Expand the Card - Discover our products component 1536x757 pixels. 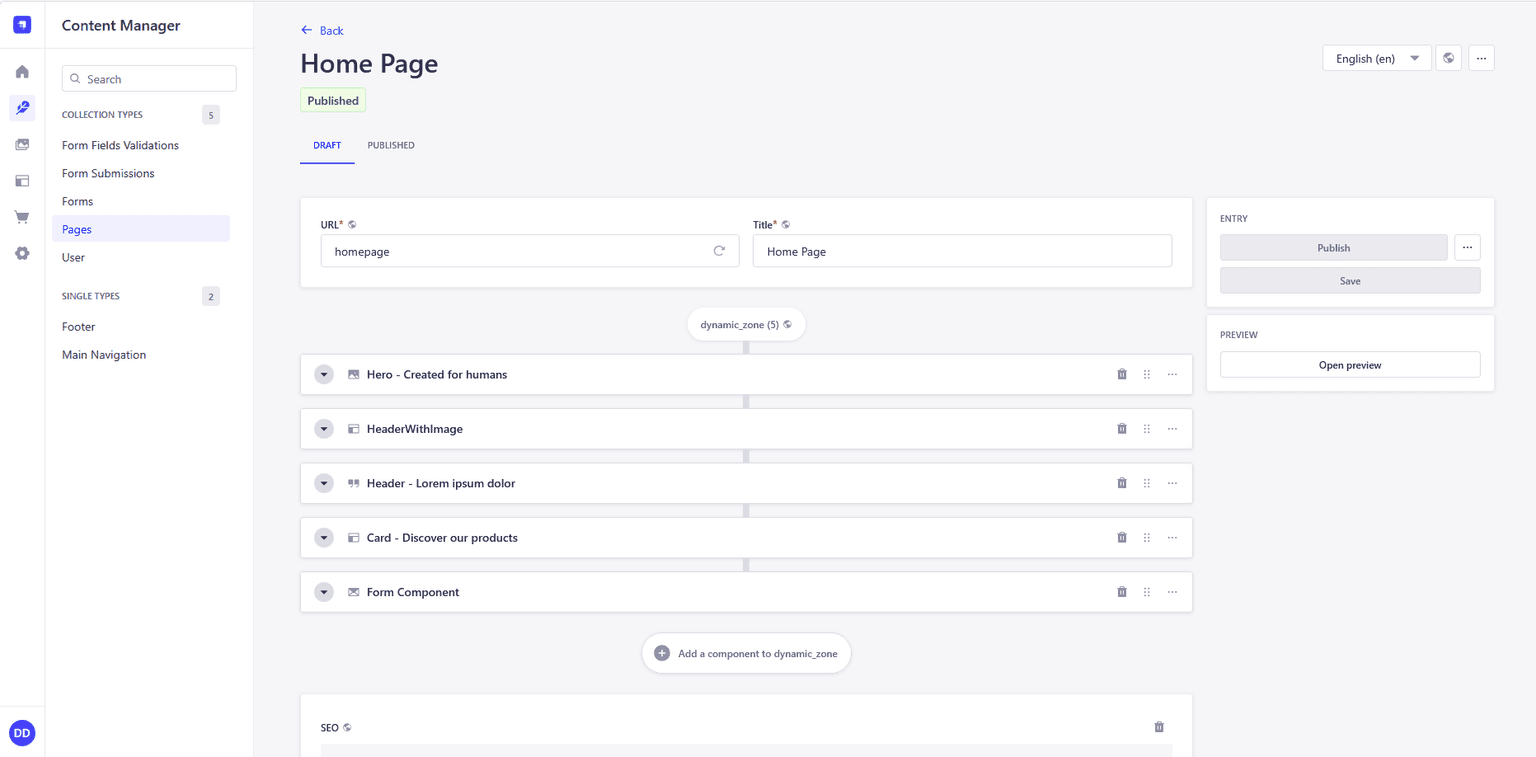click(x=323, y=537)
